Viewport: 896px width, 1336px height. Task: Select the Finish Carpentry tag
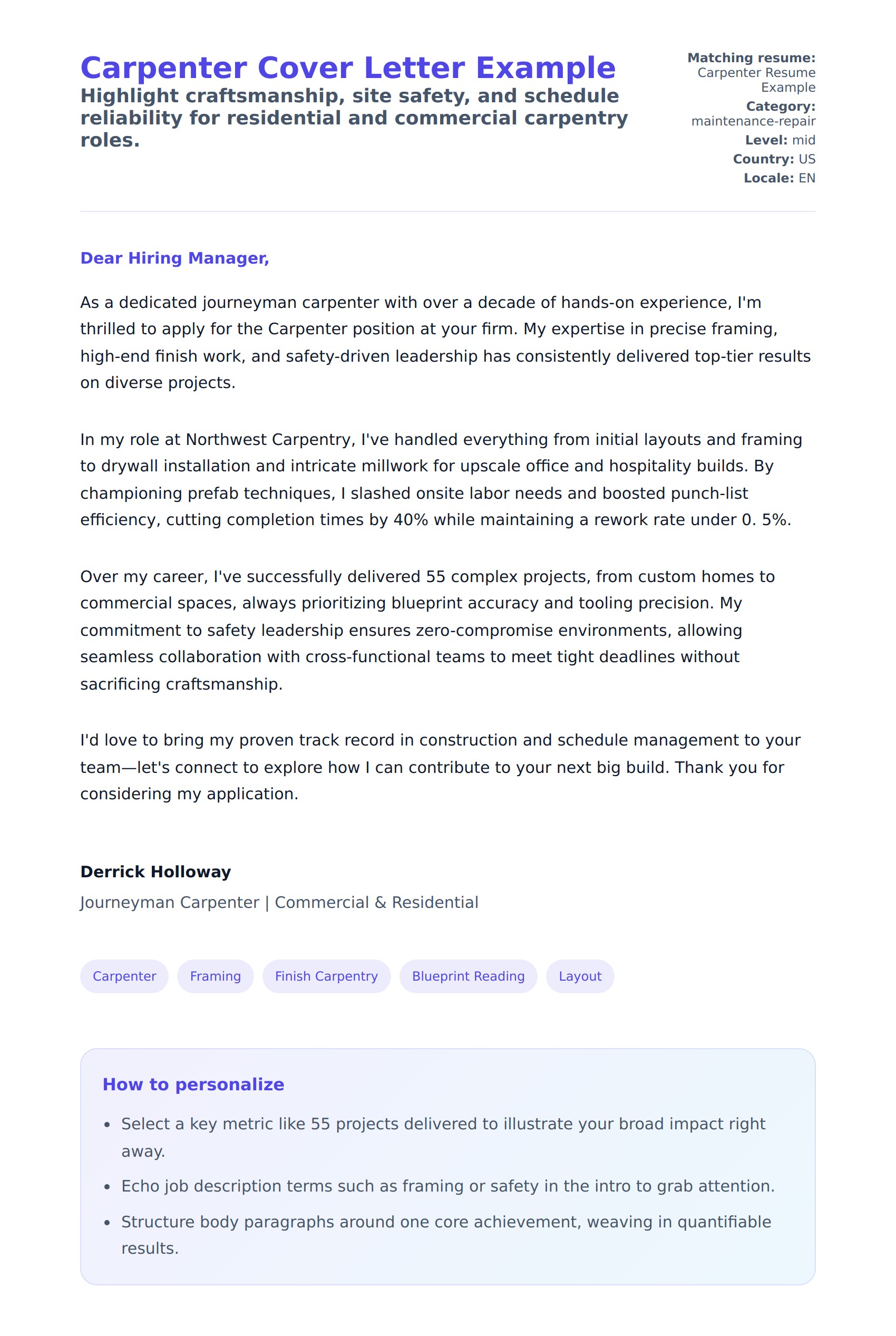pos(326,976)
